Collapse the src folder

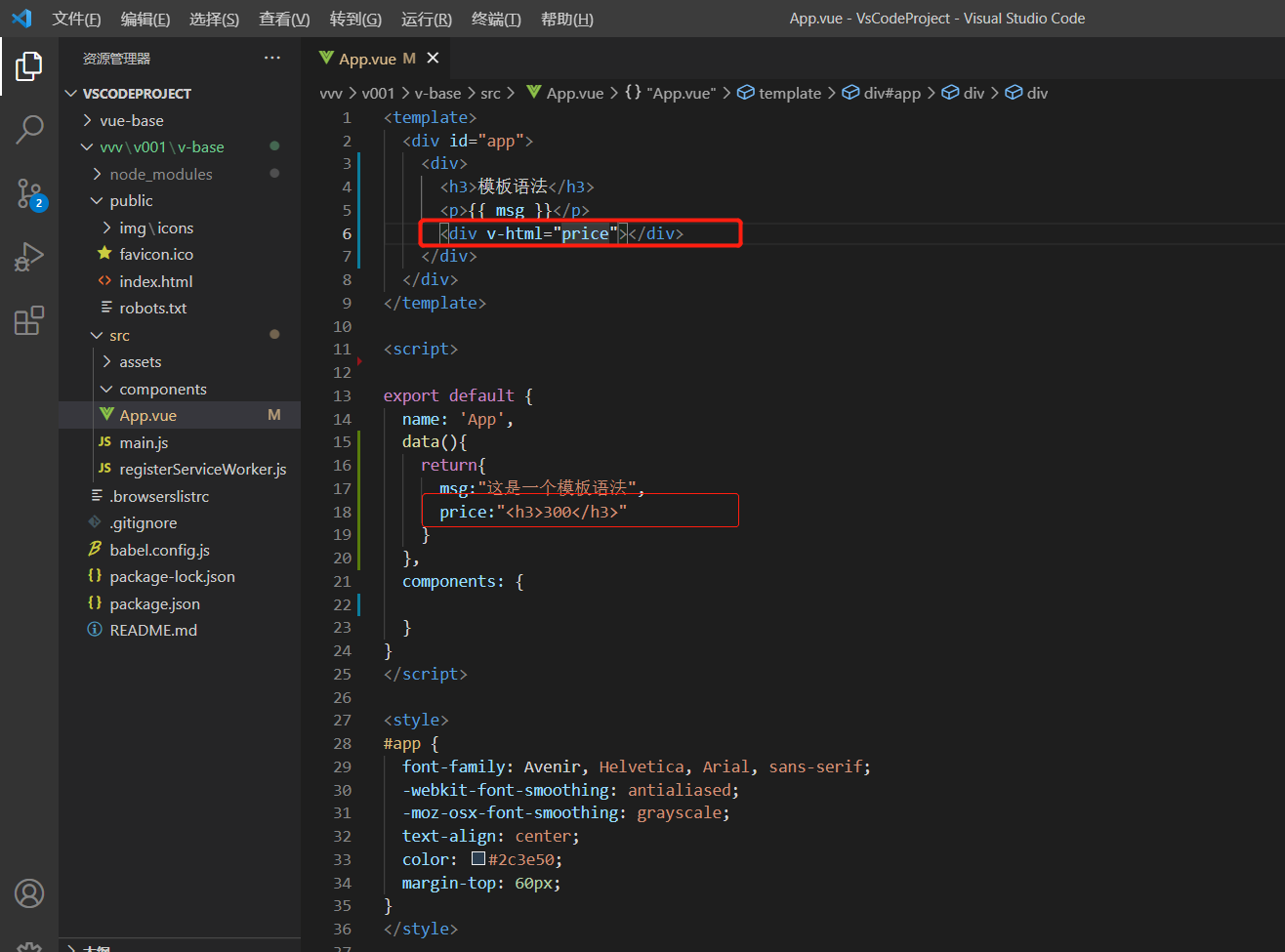click(x=98, y=335)
